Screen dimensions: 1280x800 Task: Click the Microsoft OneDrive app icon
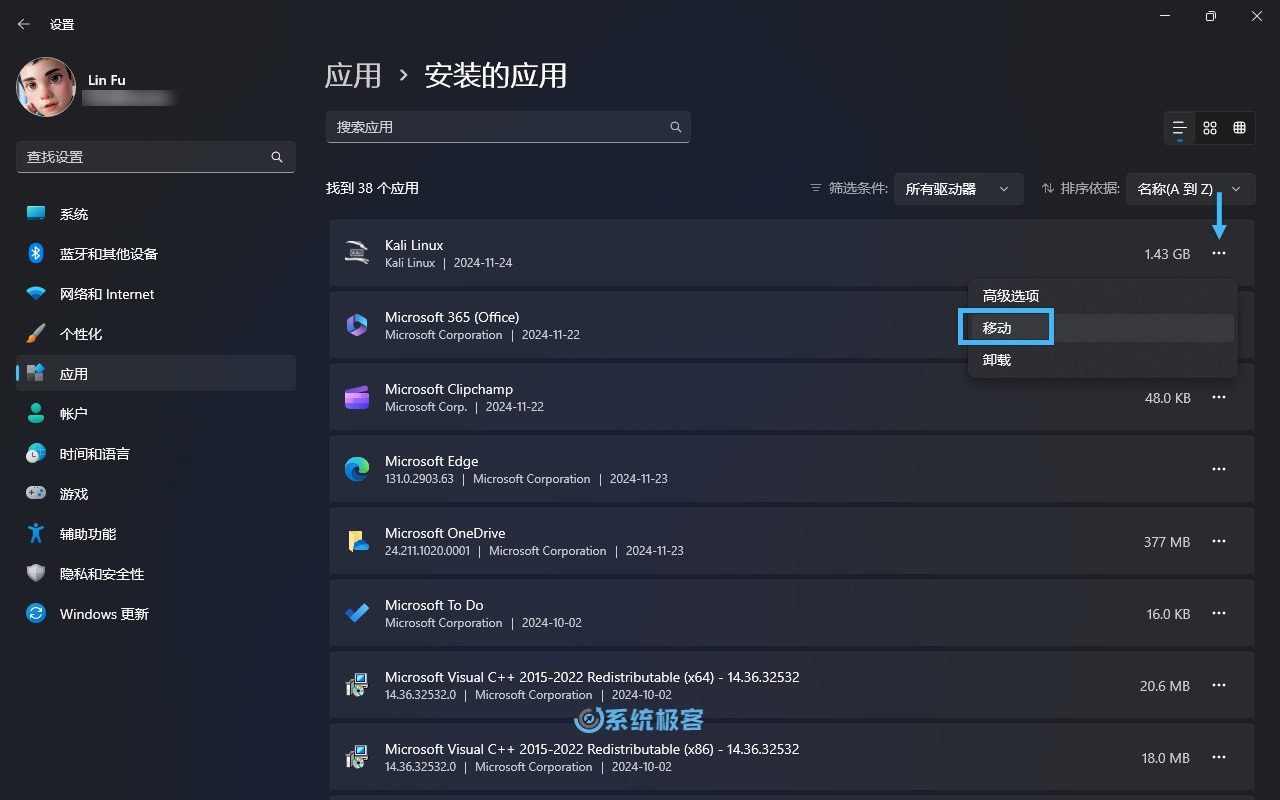click(357, 541)
